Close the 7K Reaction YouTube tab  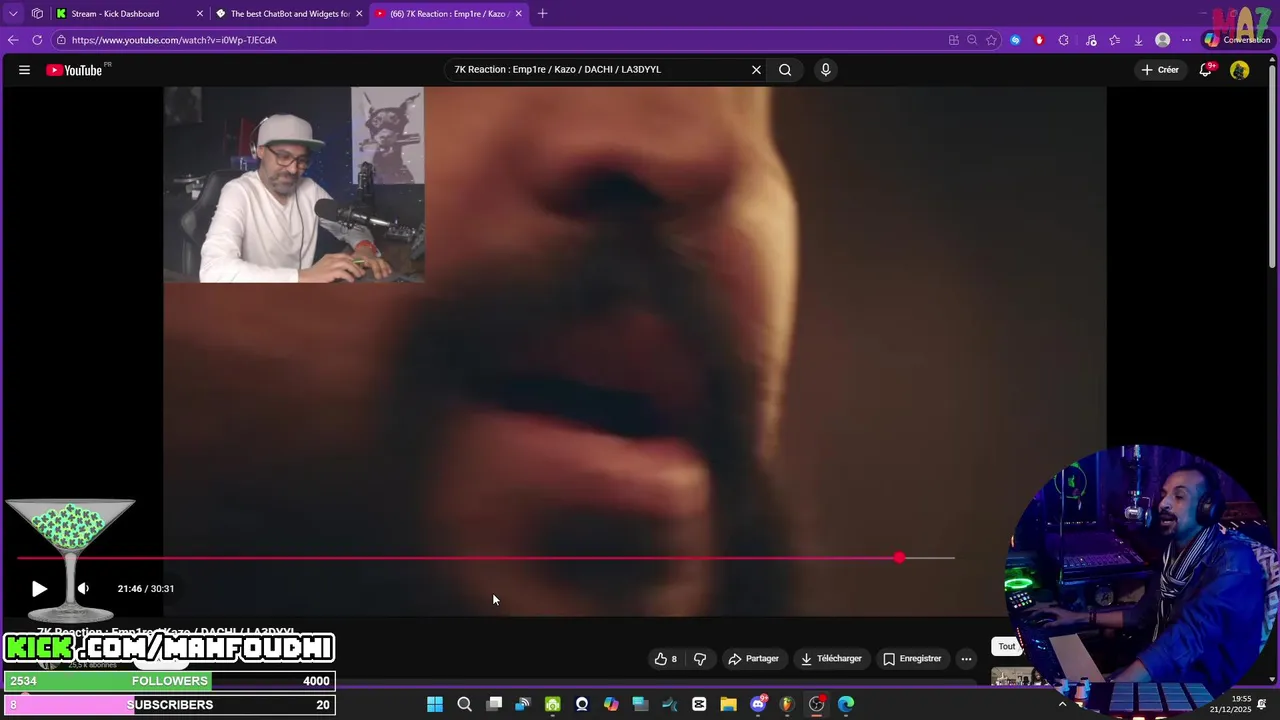[x=518, y=14]
